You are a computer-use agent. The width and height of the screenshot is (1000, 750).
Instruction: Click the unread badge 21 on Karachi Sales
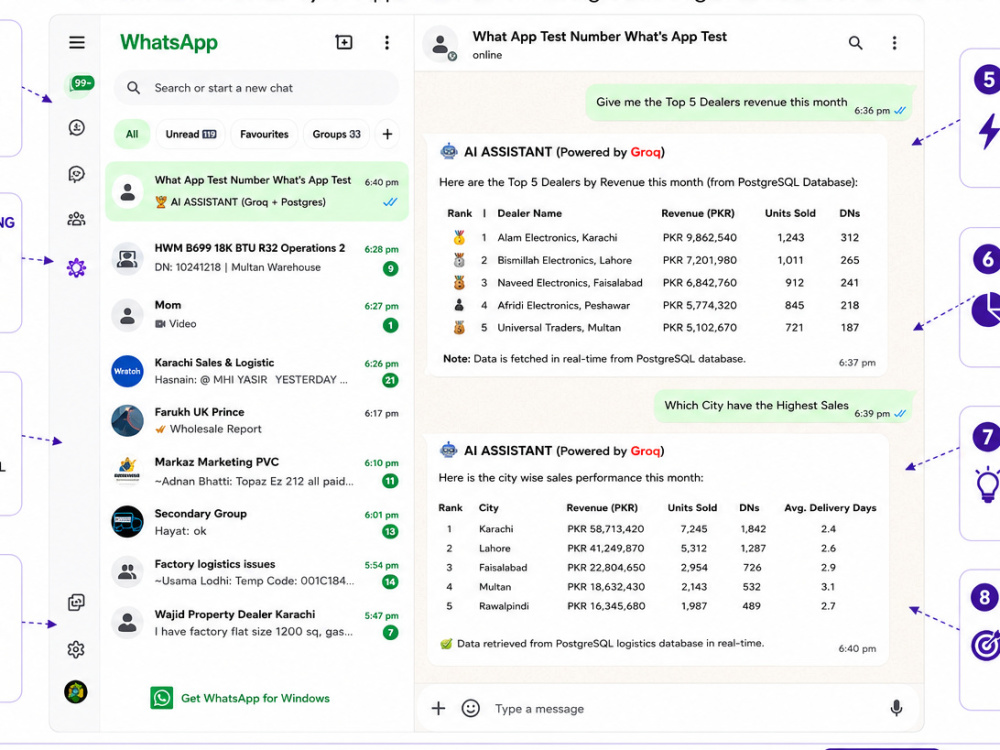390,381
